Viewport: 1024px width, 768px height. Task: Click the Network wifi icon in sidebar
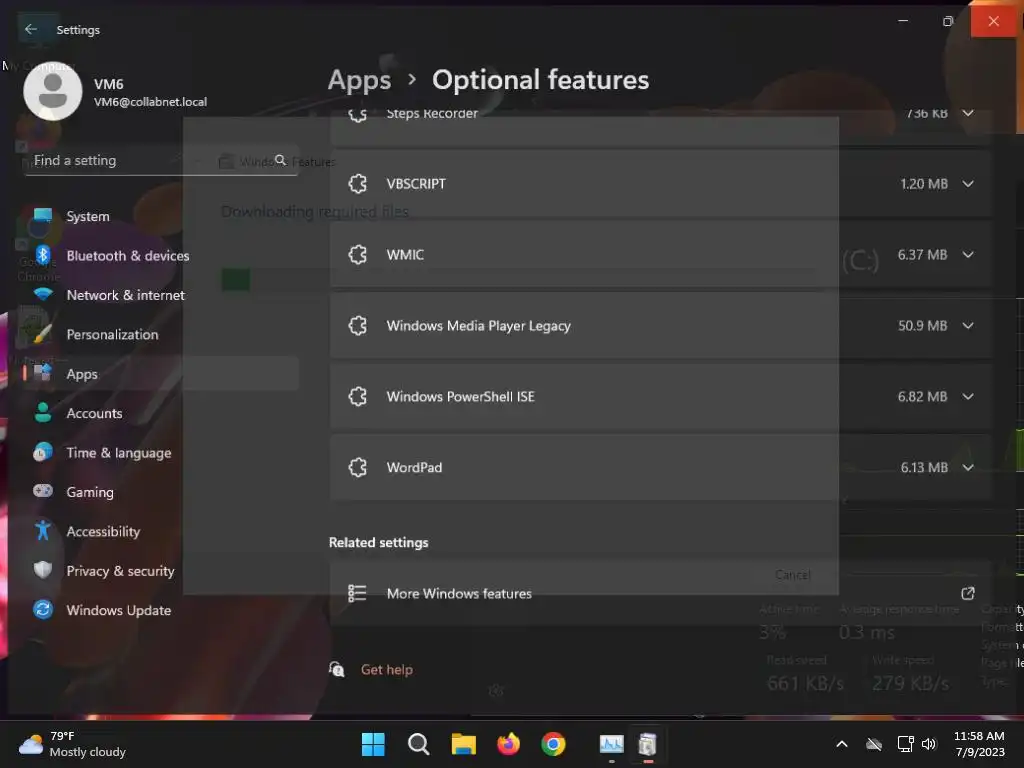[43, 295]
